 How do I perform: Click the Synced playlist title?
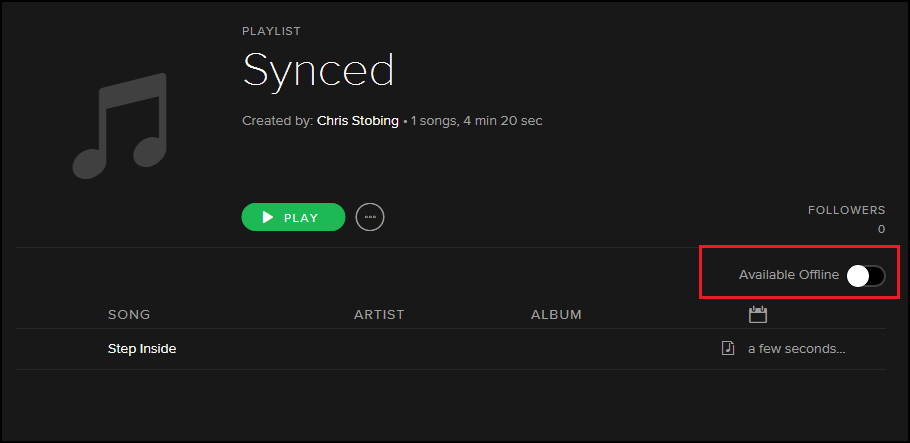318,70
